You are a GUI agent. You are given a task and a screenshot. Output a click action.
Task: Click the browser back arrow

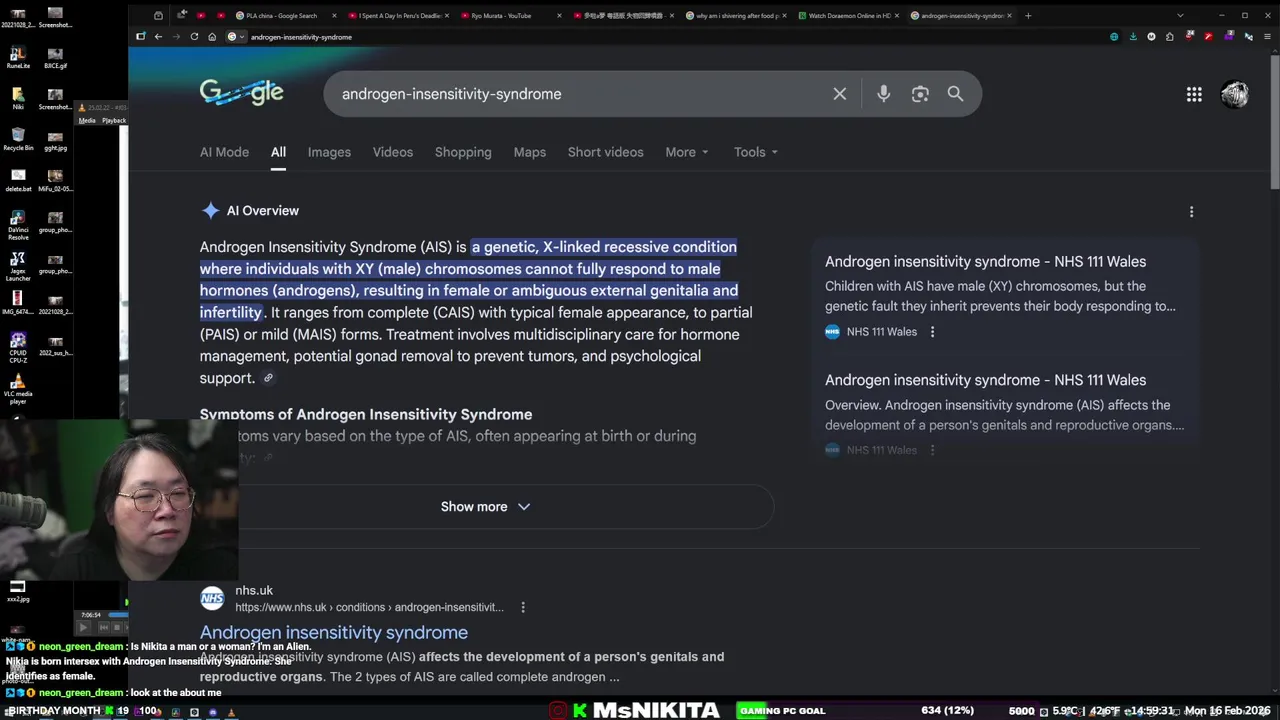[158, 37]
